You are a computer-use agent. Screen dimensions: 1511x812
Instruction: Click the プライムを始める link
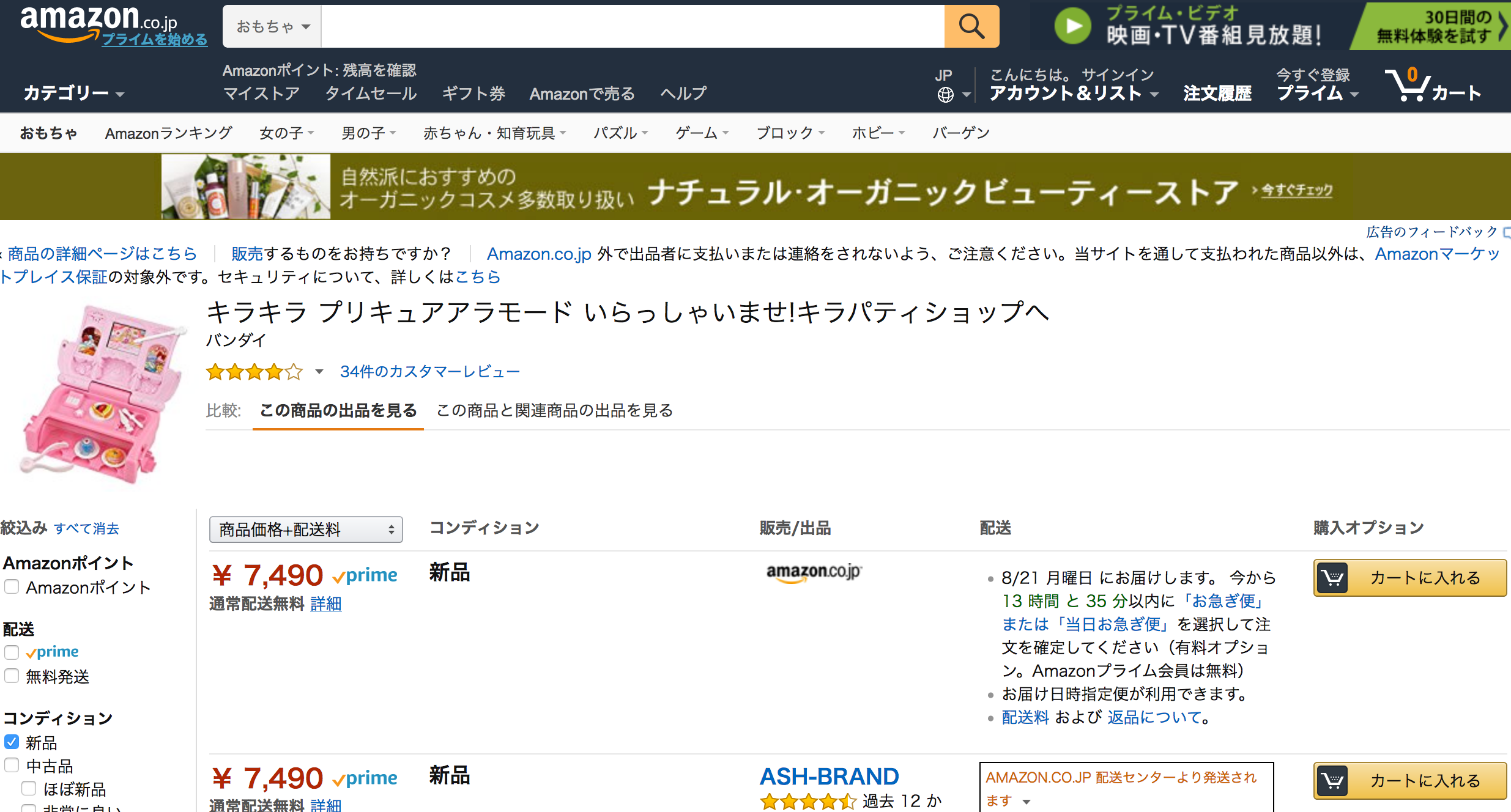point(154,39)
